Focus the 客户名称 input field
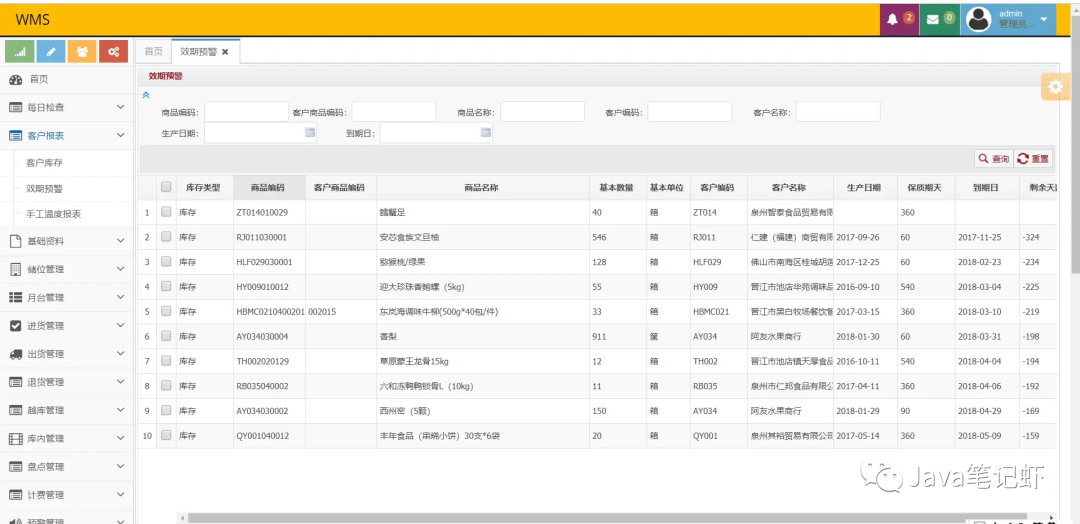The height and width of the screenshot is (524, 1080). 838,112
